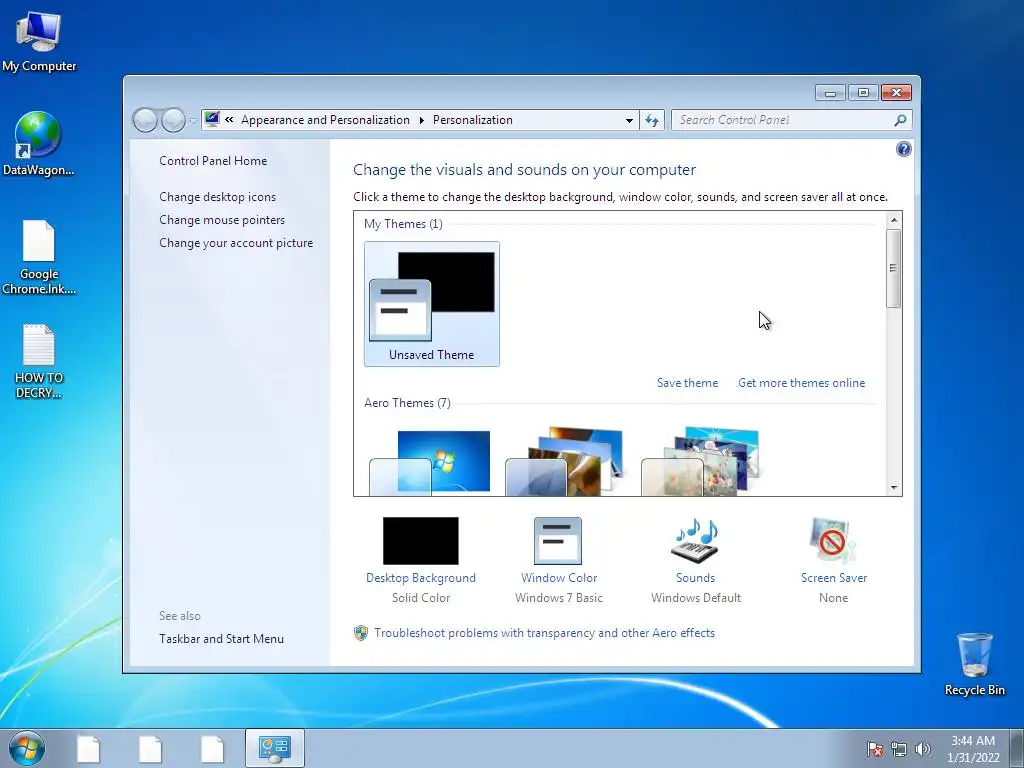The height and width of the screenshot is (768, 1024).
Task: Open the second blank-file taskbar item
Action: point(150,748)
